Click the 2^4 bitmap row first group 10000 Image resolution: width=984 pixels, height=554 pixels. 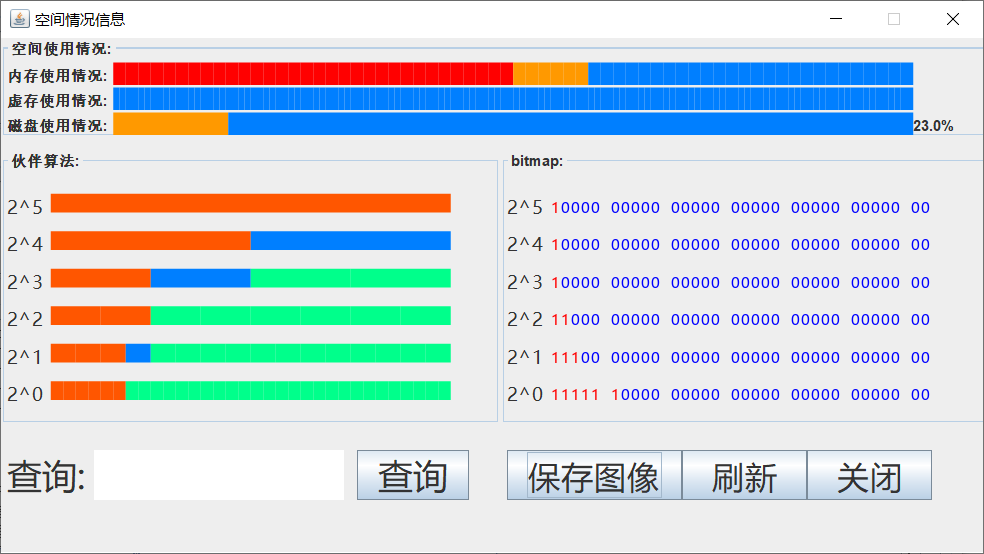click(x=575, y=245)
